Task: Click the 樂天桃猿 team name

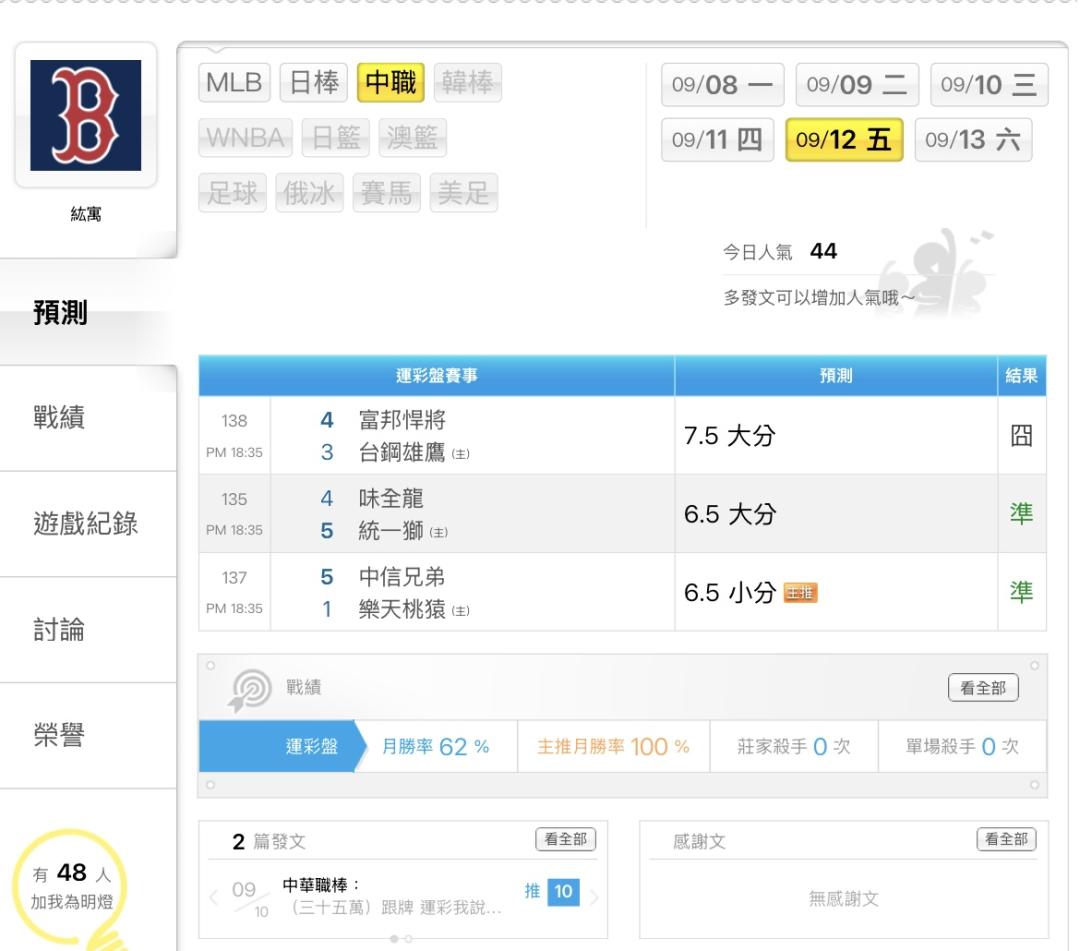Action: 402,609
